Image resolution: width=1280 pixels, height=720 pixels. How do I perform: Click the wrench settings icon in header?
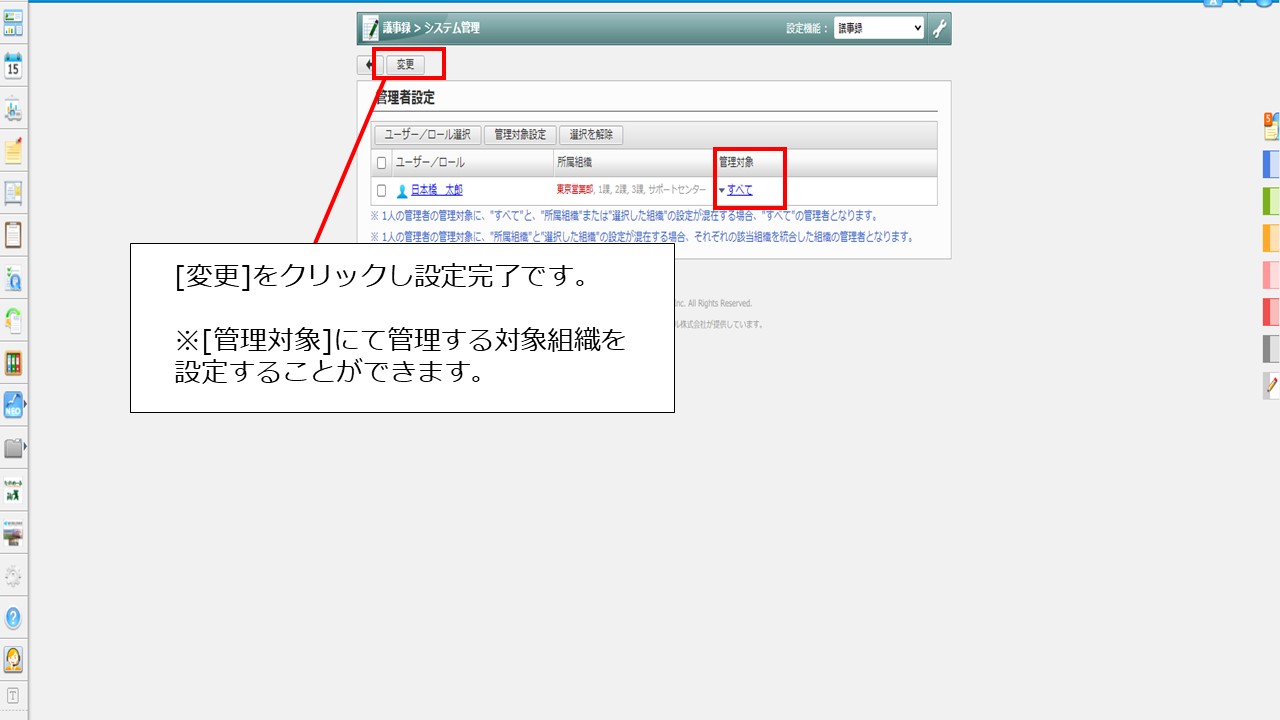tap(939, 29)
